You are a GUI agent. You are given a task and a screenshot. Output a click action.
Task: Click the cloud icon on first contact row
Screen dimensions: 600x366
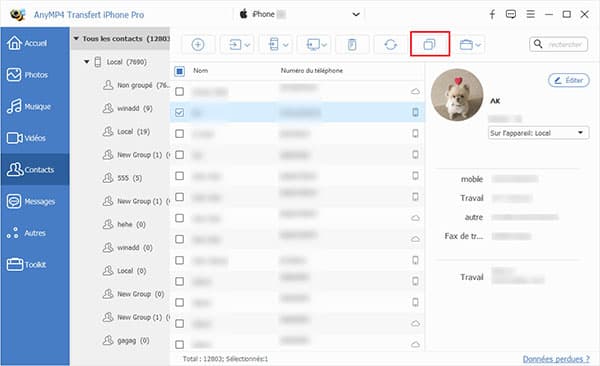tap(415, 92)
